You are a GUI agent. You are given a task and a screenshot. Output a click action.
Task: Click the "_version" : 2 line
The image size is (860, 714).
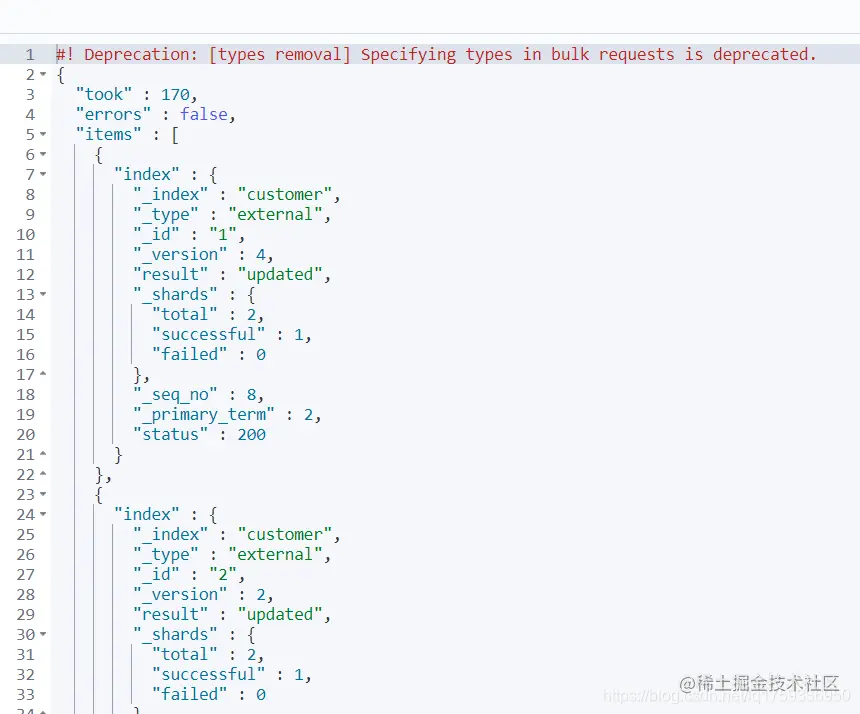click(x=203, y=594)
